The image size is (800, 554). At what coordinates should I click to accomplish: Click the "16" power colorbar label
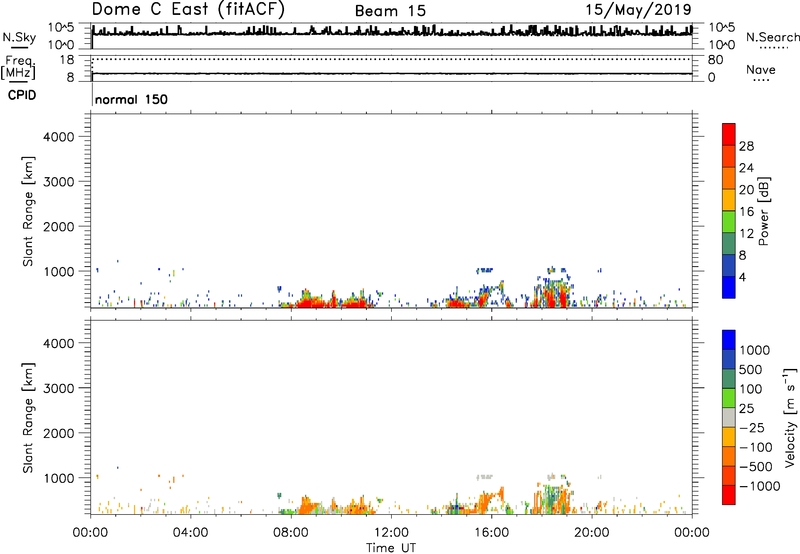[746, 212]
